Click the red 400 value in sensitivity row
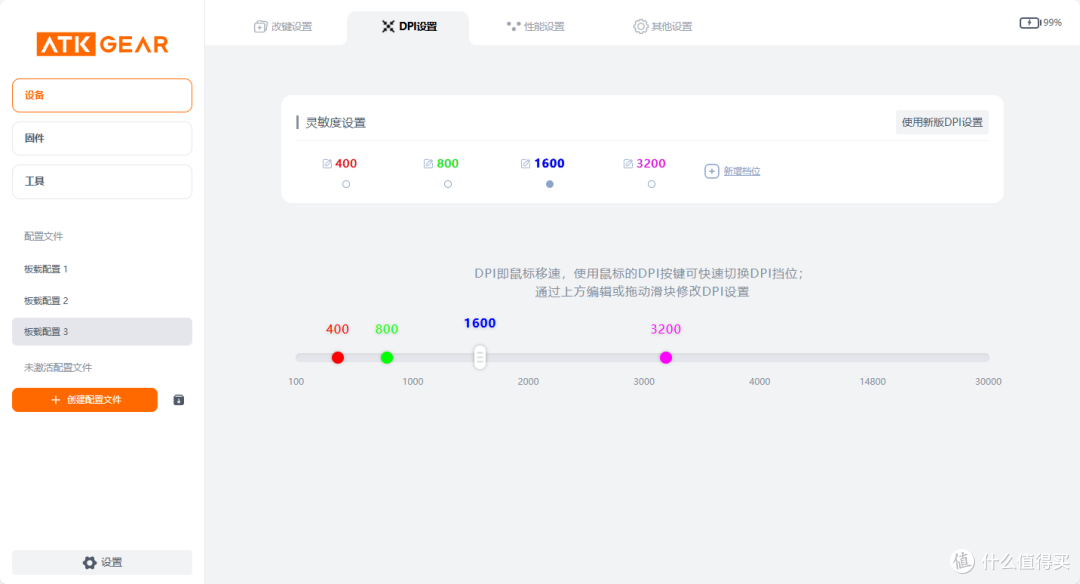 (x=346, y=164)
